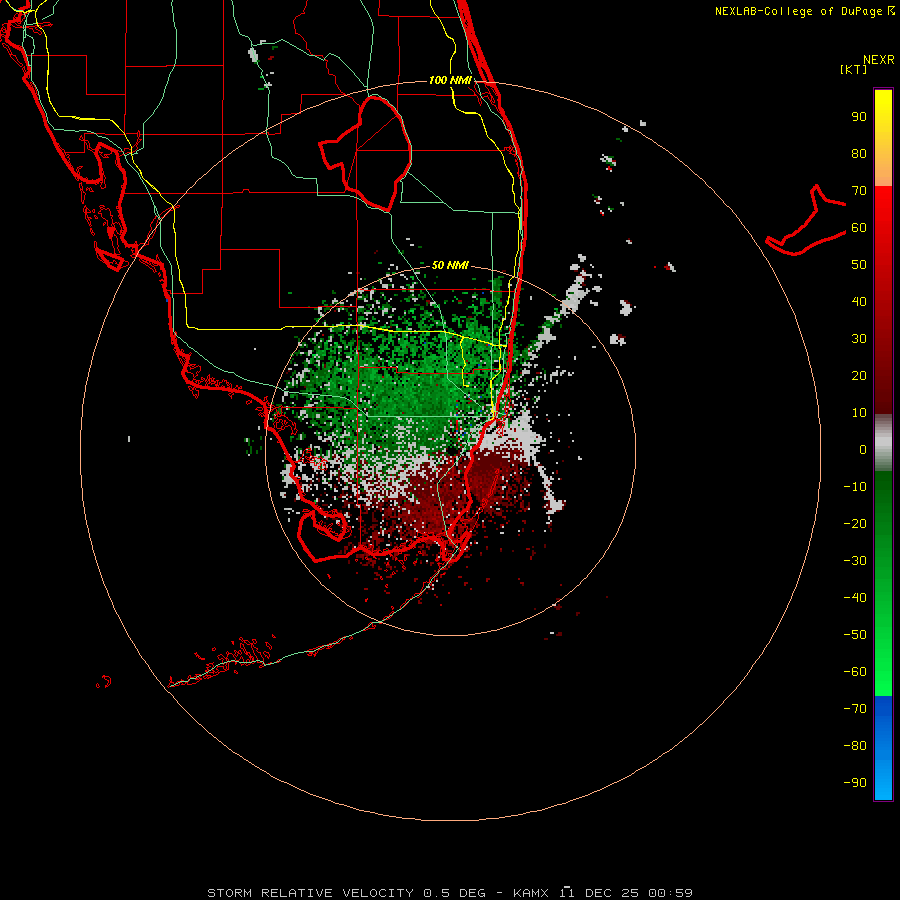Select the -50 scale label
Screen dimensions: 900x900
pyautogui.click(x=855, y=635)
